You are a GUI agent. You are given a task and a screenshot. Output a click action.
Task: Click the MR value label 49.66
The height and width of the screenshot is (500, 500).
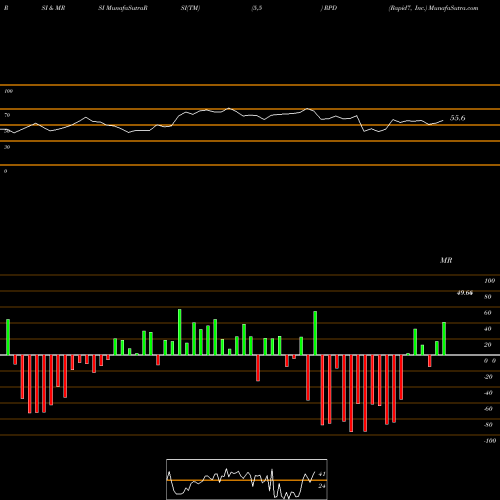point(465,293)
